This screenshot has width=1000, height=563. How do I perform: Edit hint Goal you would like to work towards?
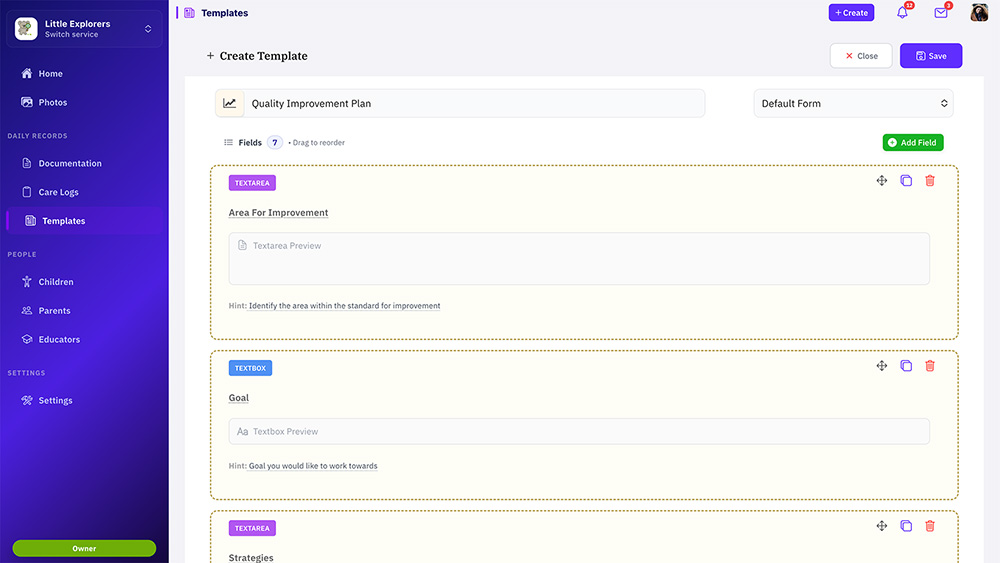pyautogui.click(x=313, y=466)
